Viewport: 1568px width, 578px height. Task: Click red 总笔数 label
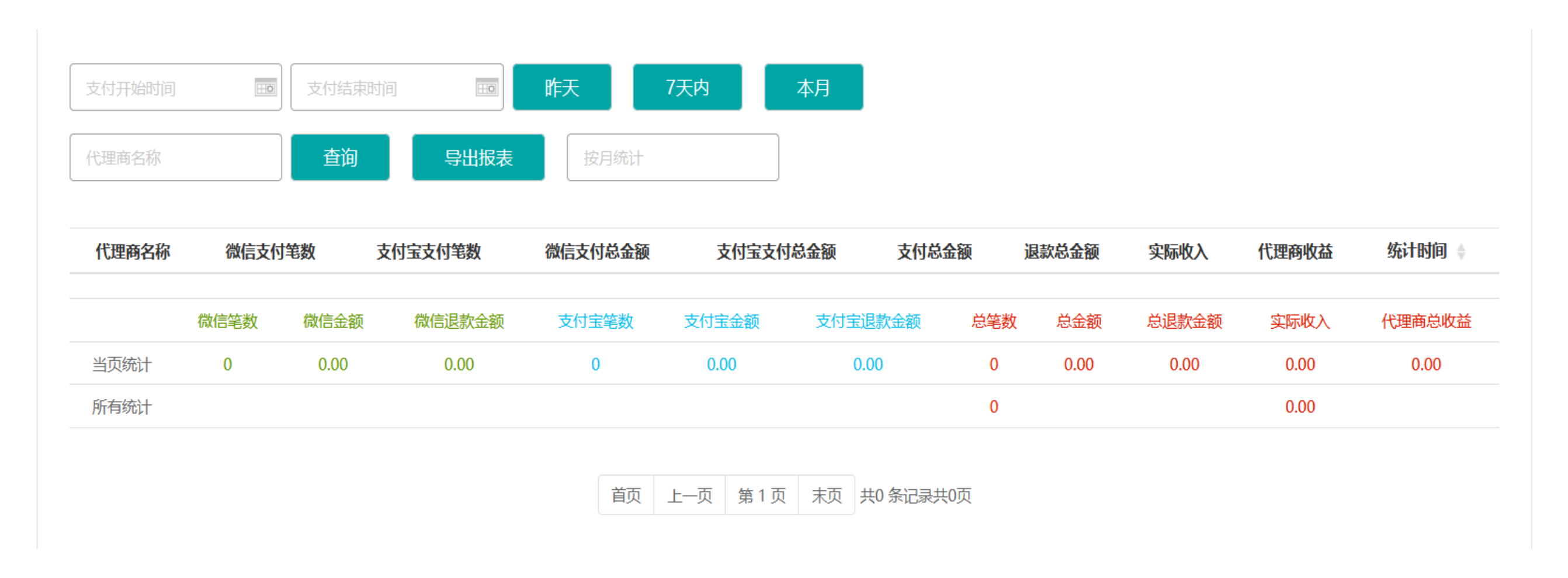click(993, 321)
